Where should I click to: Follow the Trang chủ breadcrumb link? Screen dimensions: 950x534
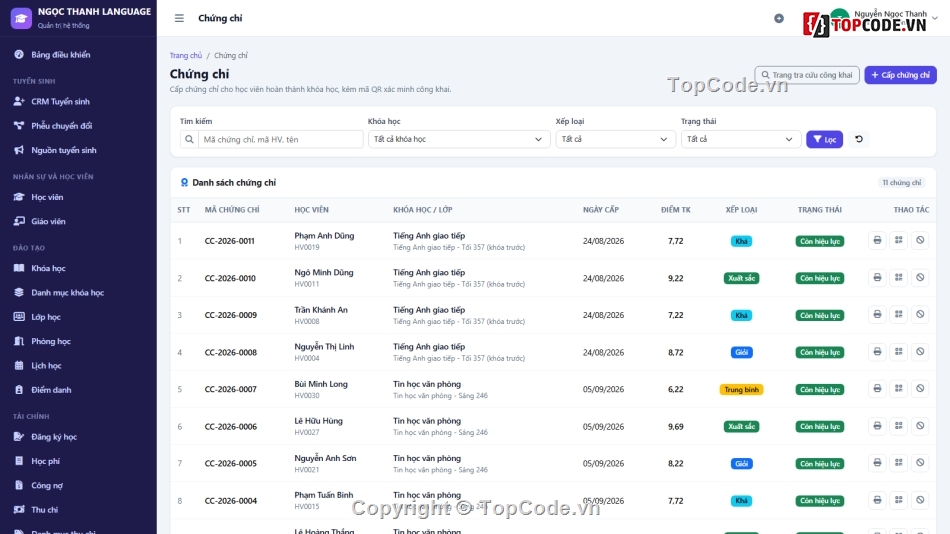tap(185, 55)
